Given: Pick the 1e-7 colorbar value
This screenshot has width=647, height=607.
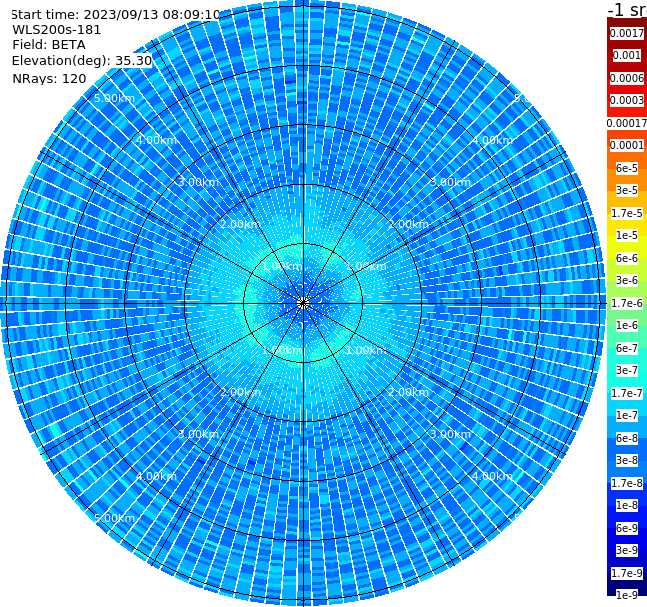Looking at the screenshot, I should 627,415.
